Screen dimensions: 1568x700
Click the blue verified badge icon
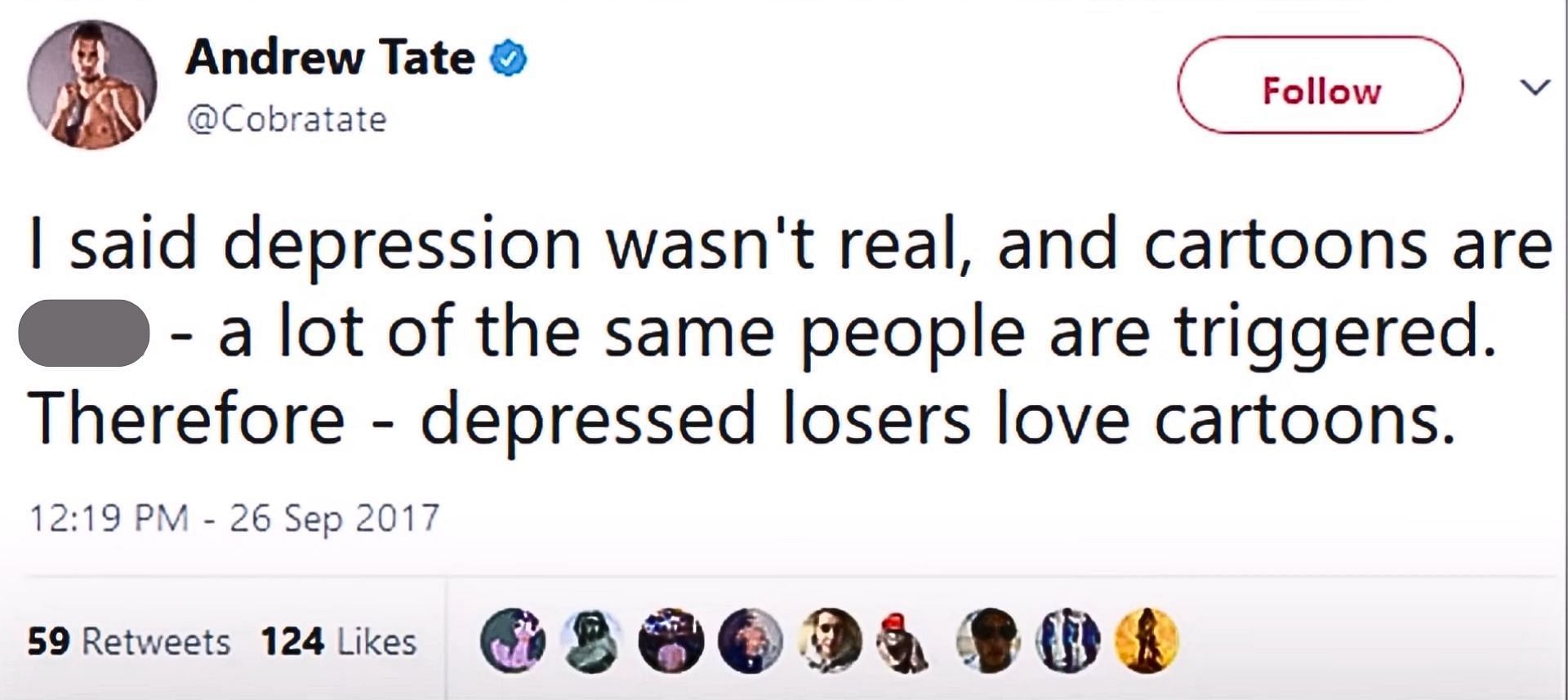508,60
